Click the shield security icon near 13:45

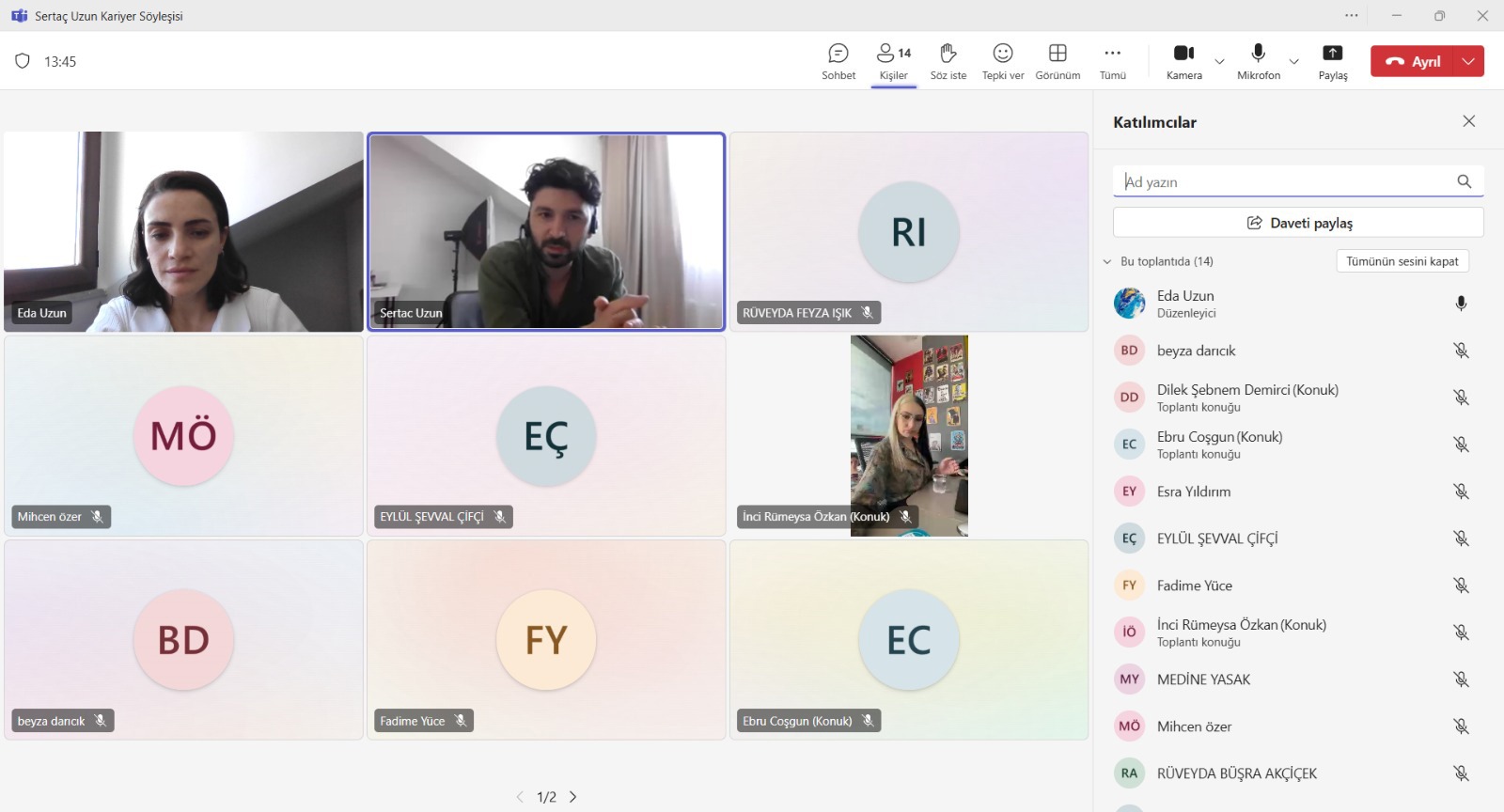point(23,61)
